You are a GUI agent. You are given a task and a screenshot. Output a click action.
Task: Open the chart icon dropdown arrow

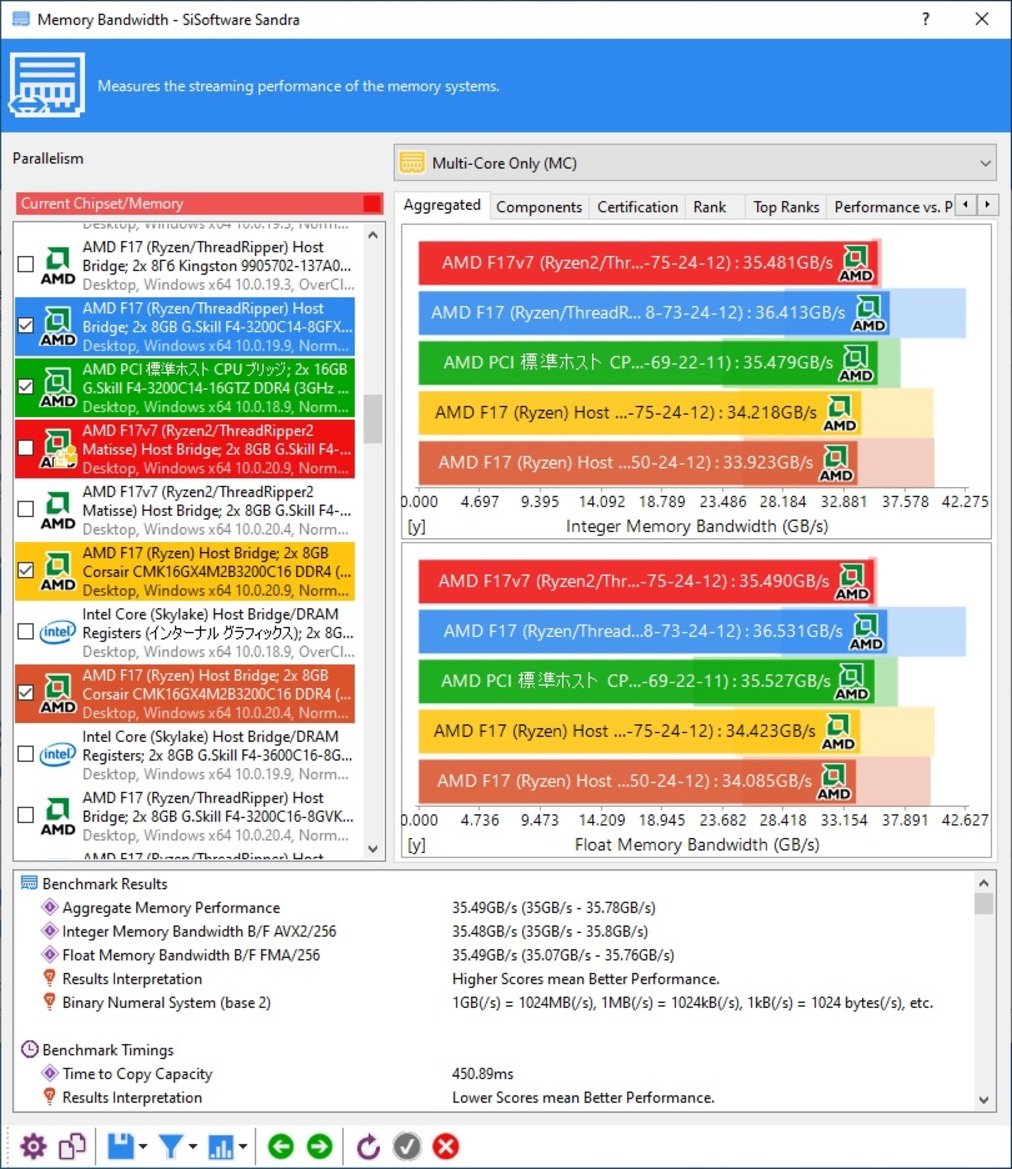pyautogui.click(x=242, y=1147)
